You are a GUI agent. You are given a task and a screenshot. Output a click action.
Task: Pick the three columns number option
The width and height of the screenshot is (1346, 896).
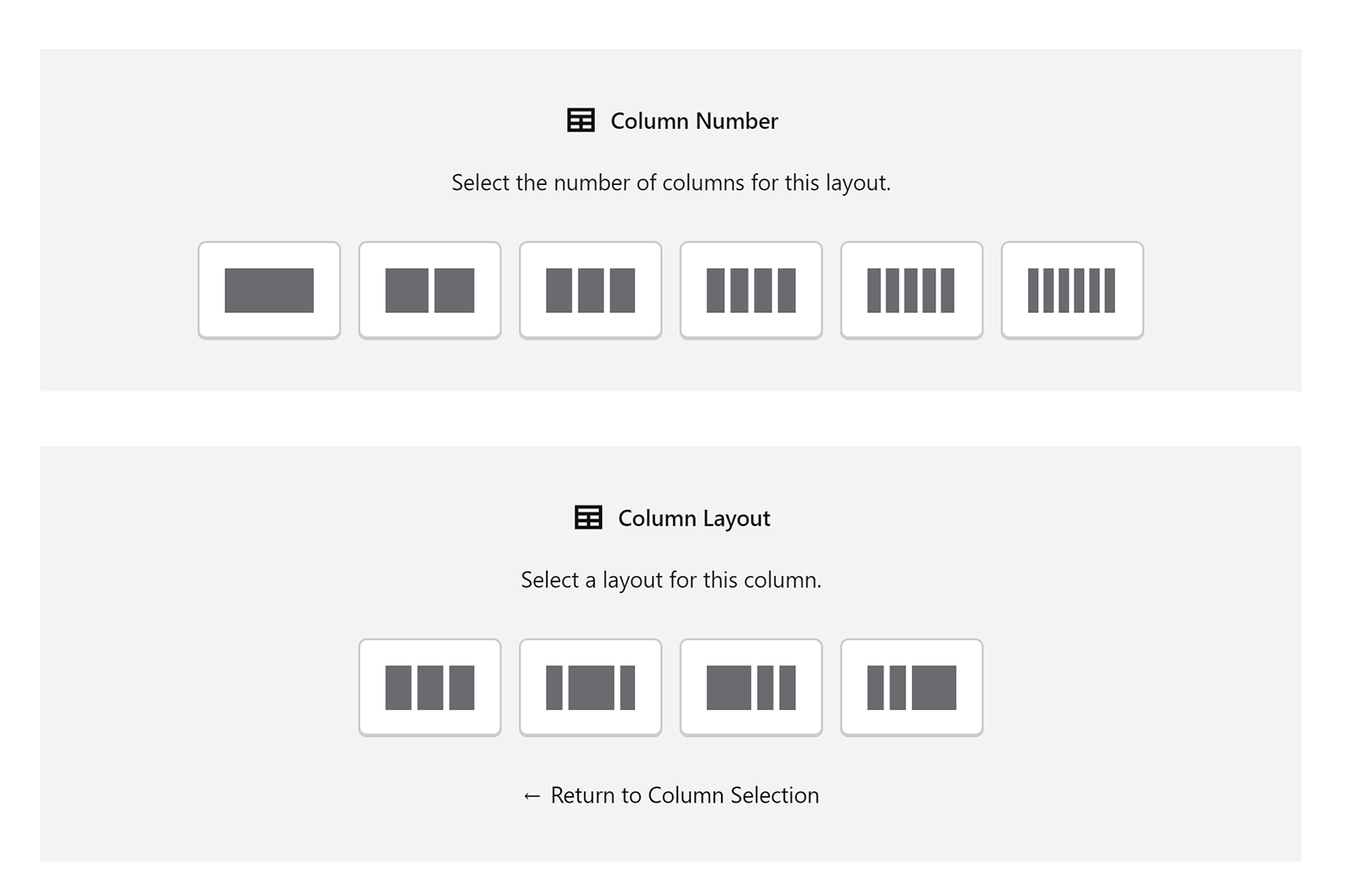coord(591,290)
